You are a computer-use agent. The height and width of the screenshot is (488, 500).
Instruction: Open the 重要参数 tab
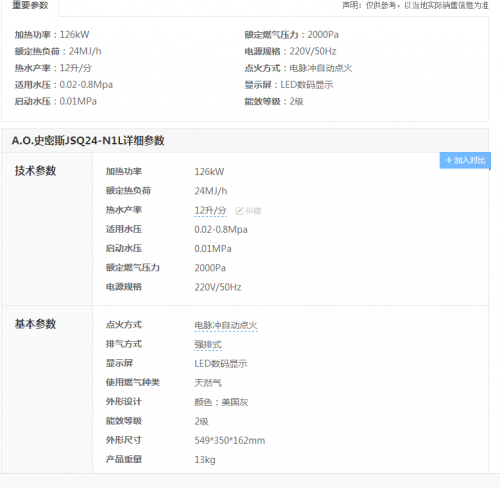click(30, 6)
